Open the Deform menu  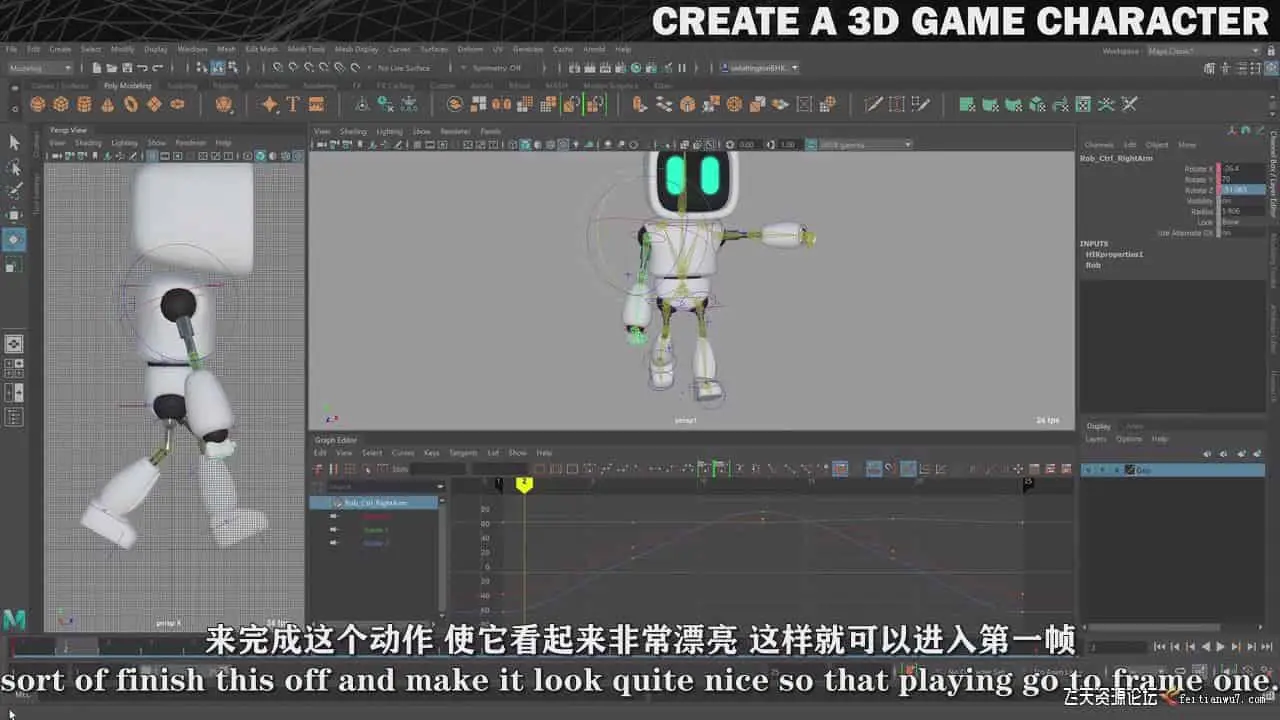pos(470,49)
